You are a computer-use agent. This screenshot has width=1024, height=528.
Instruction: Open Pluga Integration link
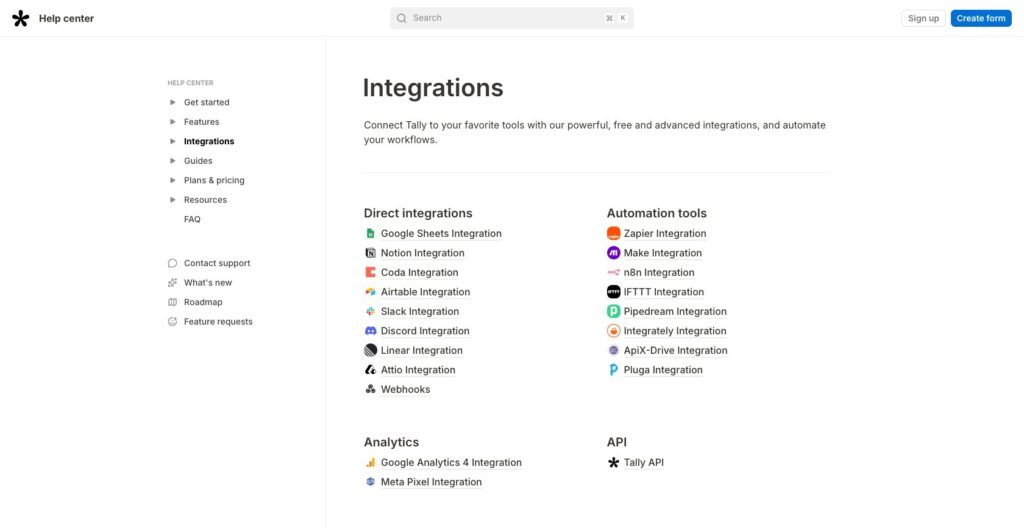pyautogui.click(x=663, y=370)
